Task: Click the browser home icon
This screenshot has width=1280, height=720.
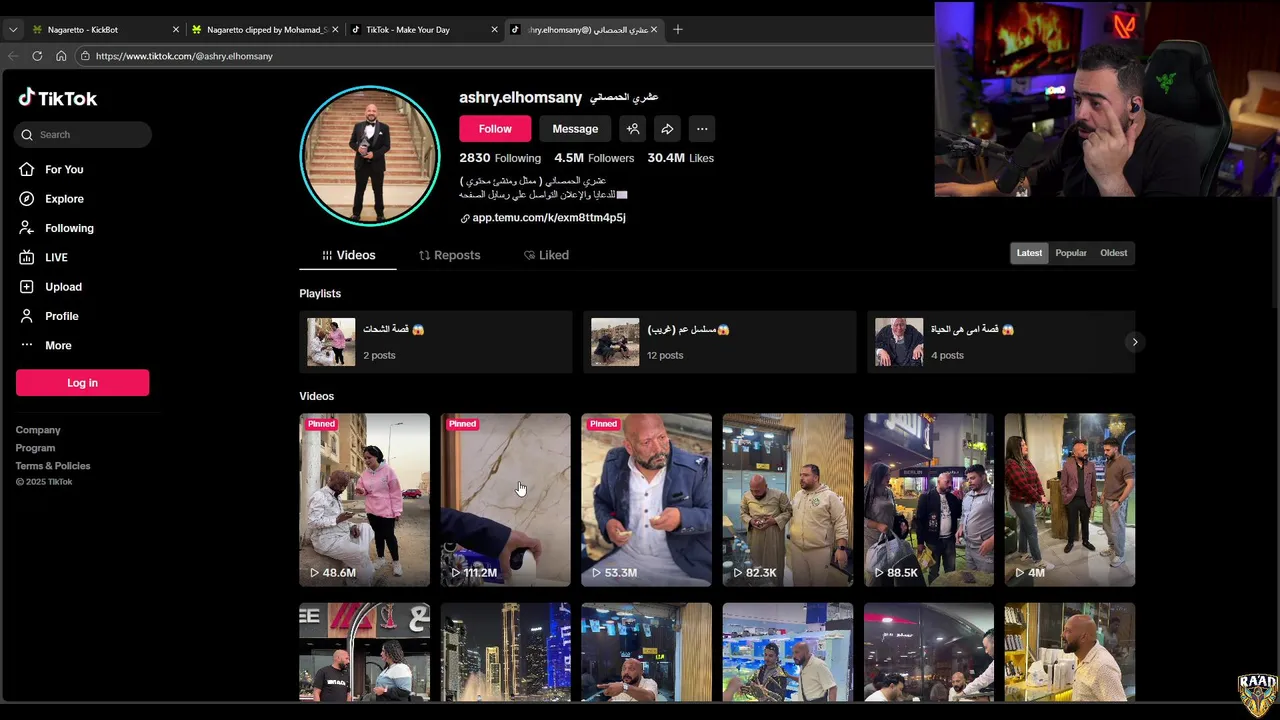Action: click(x=61, y=56)
